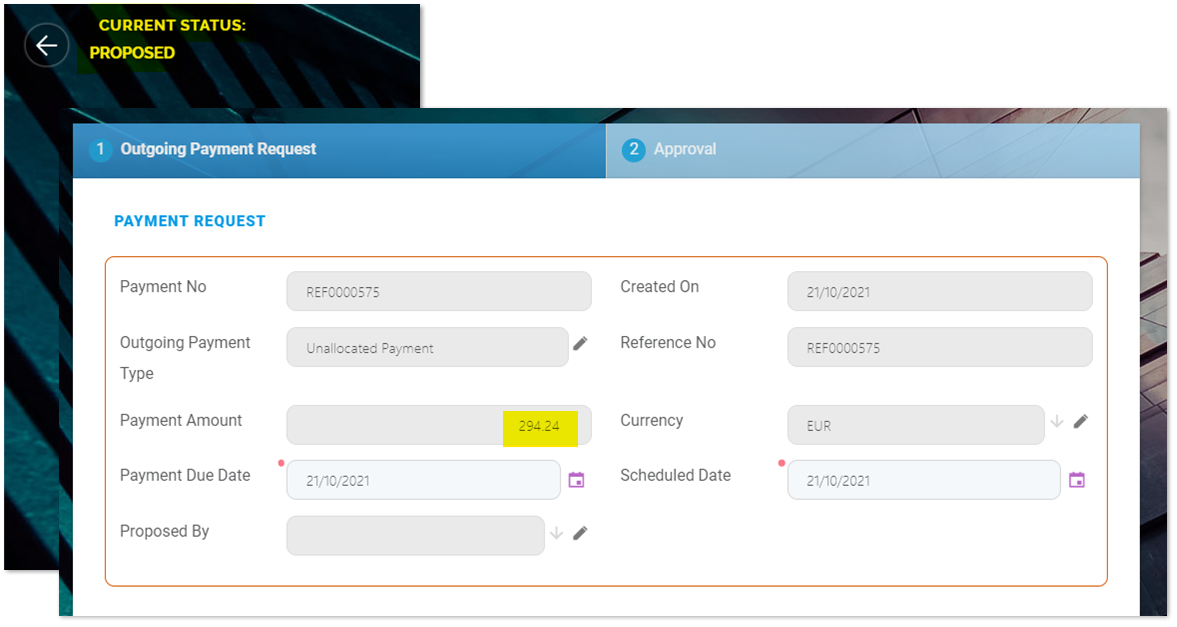Select the Payment Amount field showing 294.24
Screen dimensions: 1177x627
pyautogui.click(x=438, y=425)
